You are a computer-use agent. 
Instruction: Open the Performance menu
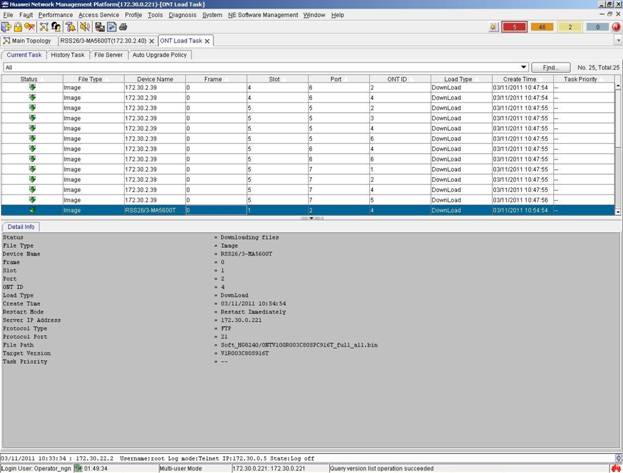(56, 15)
